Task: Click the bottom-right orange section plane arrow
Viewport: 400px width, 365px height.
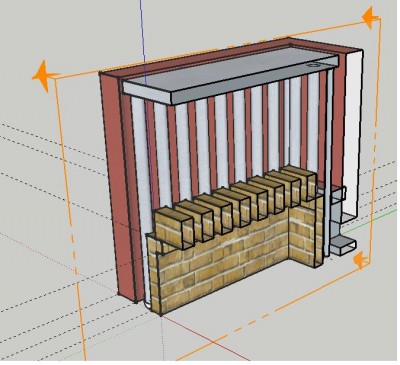Action: 360,260
